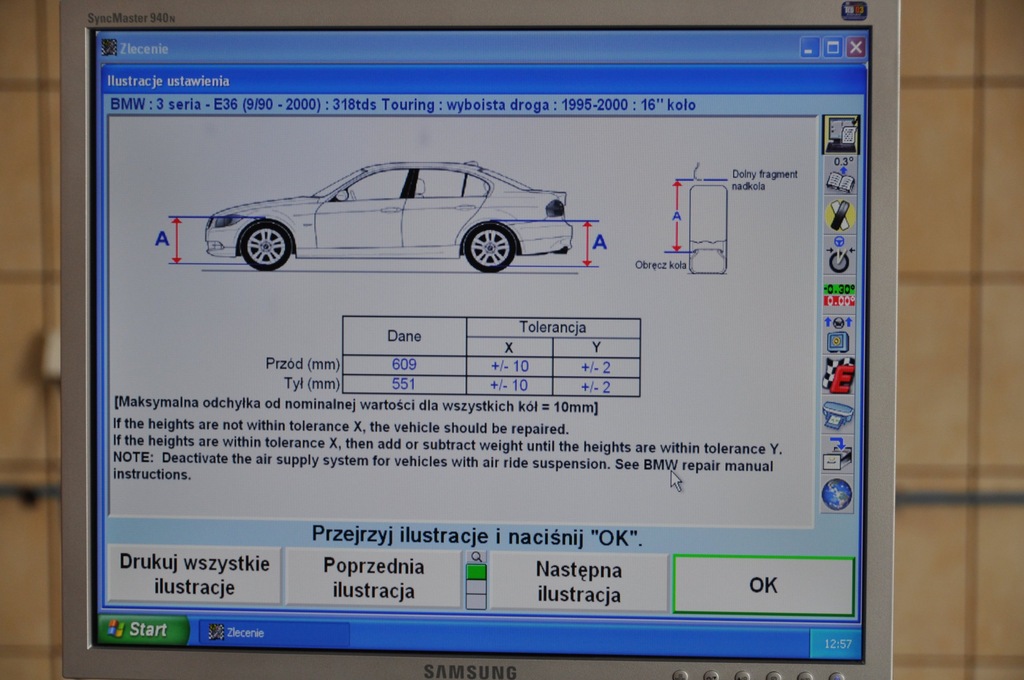Click the Tolerancja table header
This screenshot has height=680, width=1024.
tap(552, 327)
